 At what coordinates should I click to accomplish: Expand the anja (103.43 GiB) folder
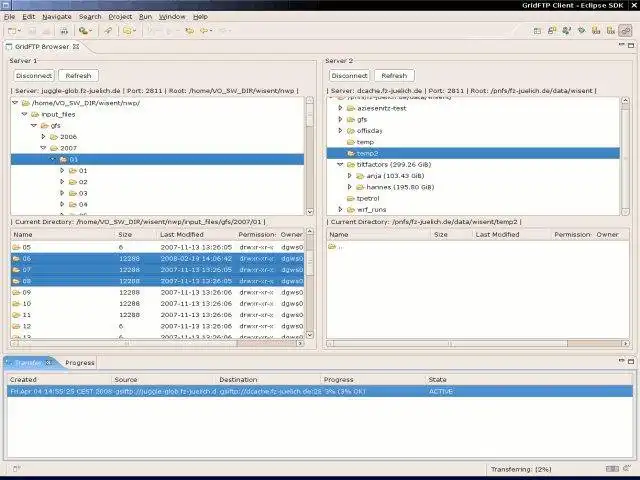pos(349,176)
